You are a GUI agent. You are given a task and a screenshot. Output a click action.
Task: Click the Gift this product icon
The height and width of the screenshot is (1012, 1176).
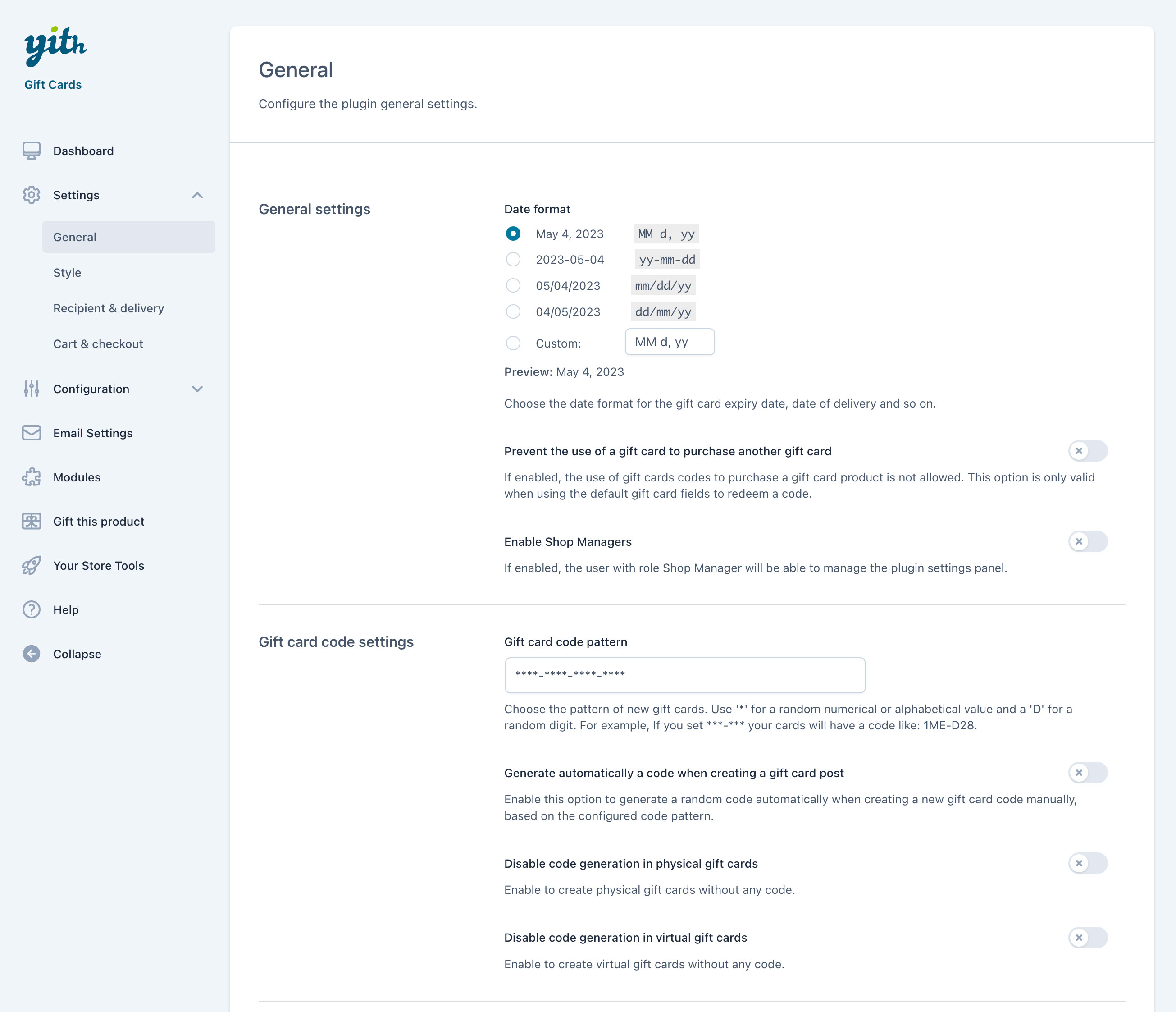(31, 521)
